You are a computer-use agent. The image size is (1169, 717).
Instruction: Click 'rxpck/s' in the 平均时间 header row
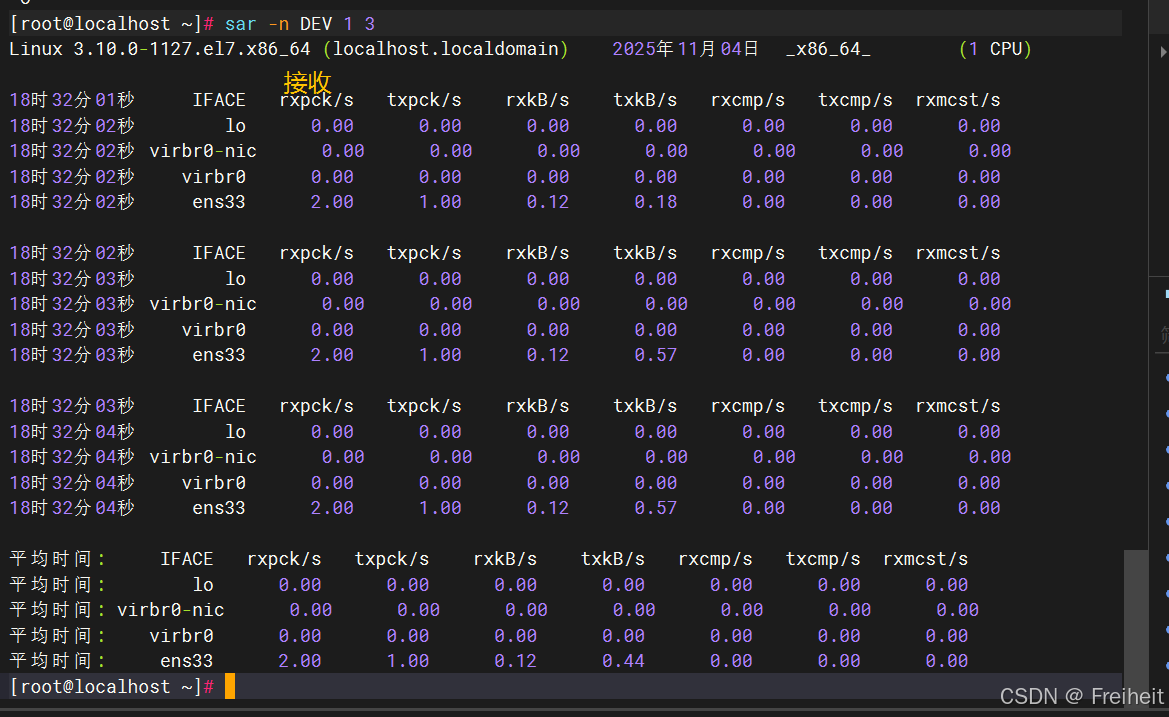[284, 559]
